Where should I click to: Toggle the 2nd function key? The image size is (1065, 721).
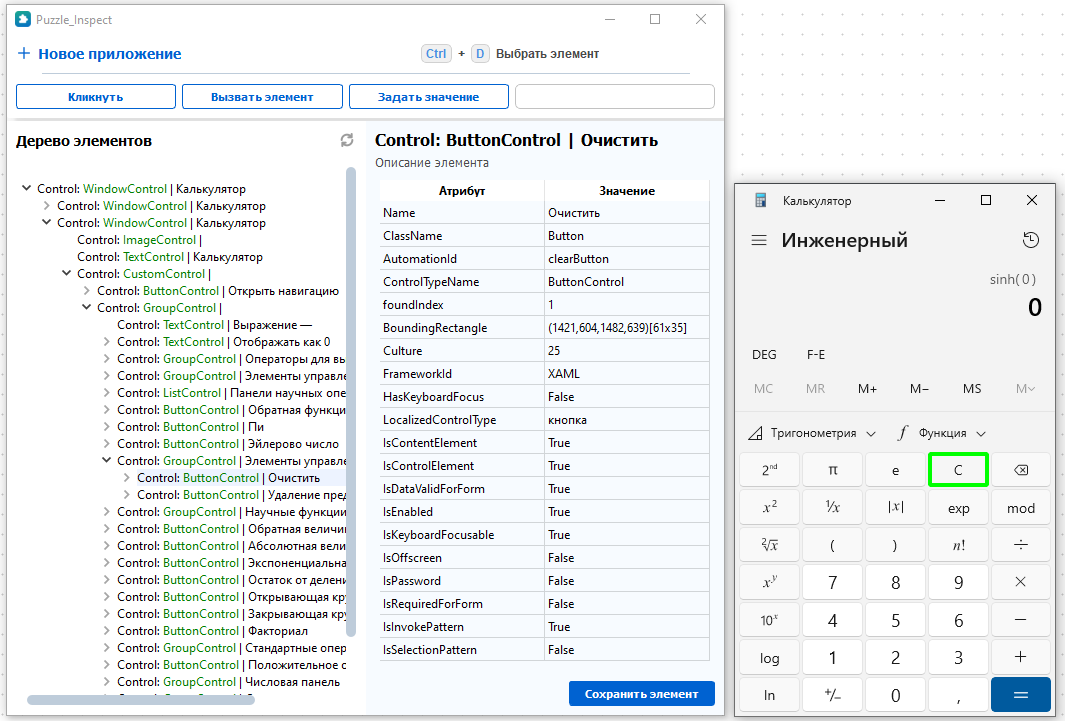[769, 470]
